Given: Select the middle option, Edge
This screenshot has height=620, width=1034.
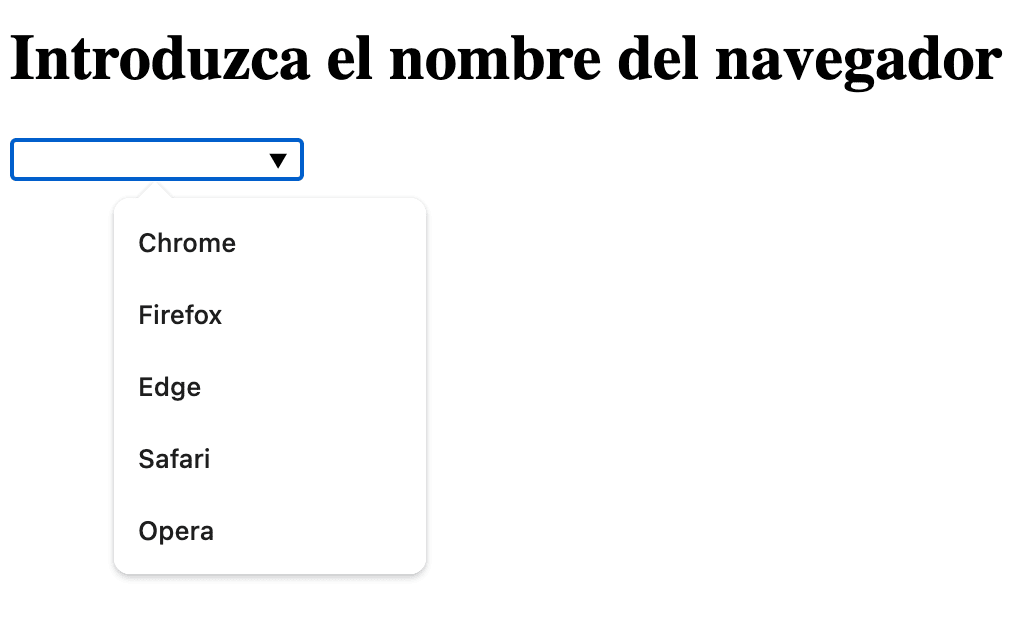Looking at the screenshot, I should (170, 388).
